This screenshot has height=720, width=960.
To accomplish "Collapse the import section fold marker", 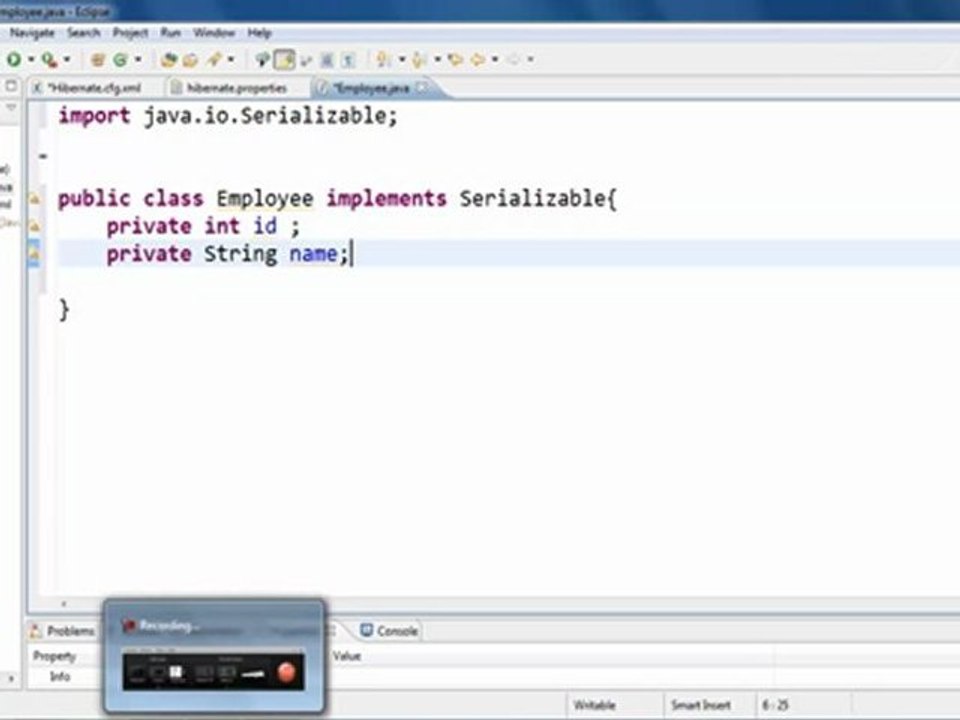I will (x=42, y=156).
